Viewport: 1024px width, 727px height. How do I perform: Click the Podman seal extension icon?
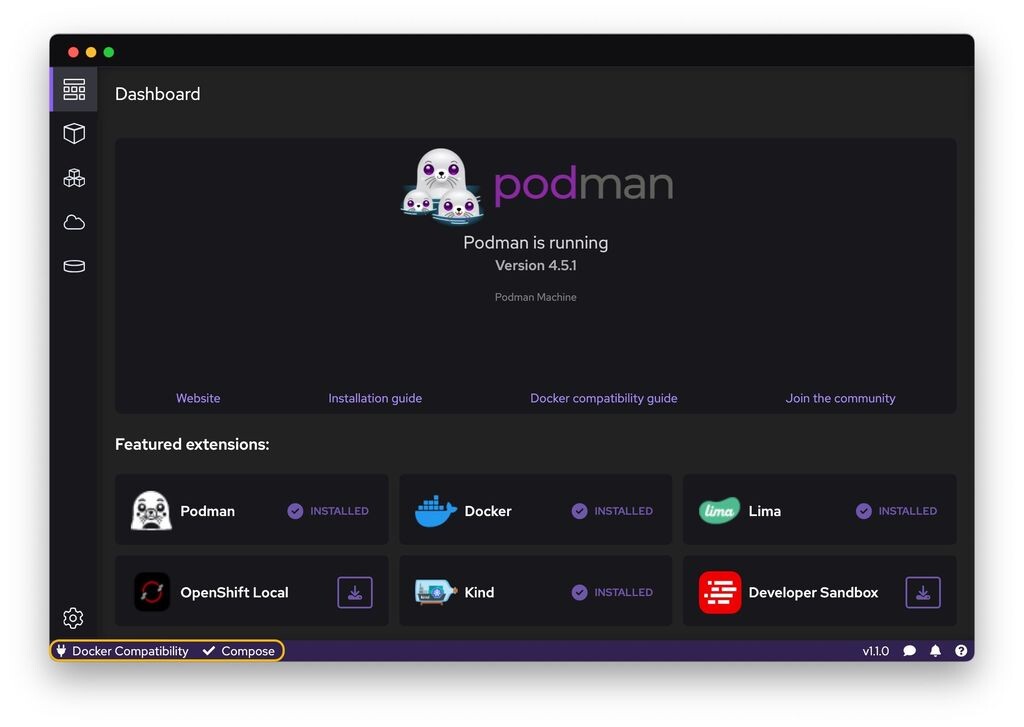coord(152,511)
